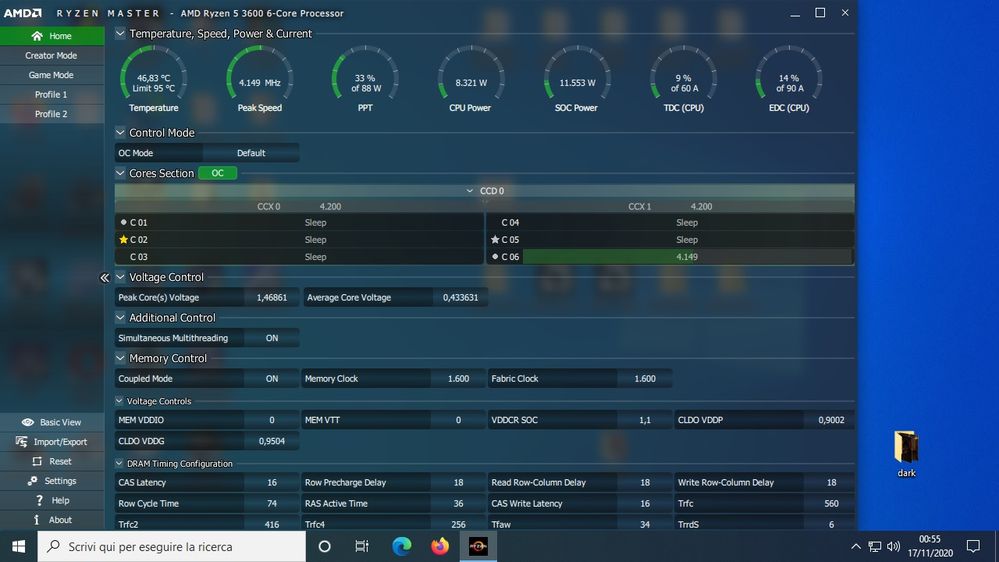The height and width of the screenshot is (562, 999).
Task: Click Memory Clock value 1.600
Action: click(x=458, y=378)
